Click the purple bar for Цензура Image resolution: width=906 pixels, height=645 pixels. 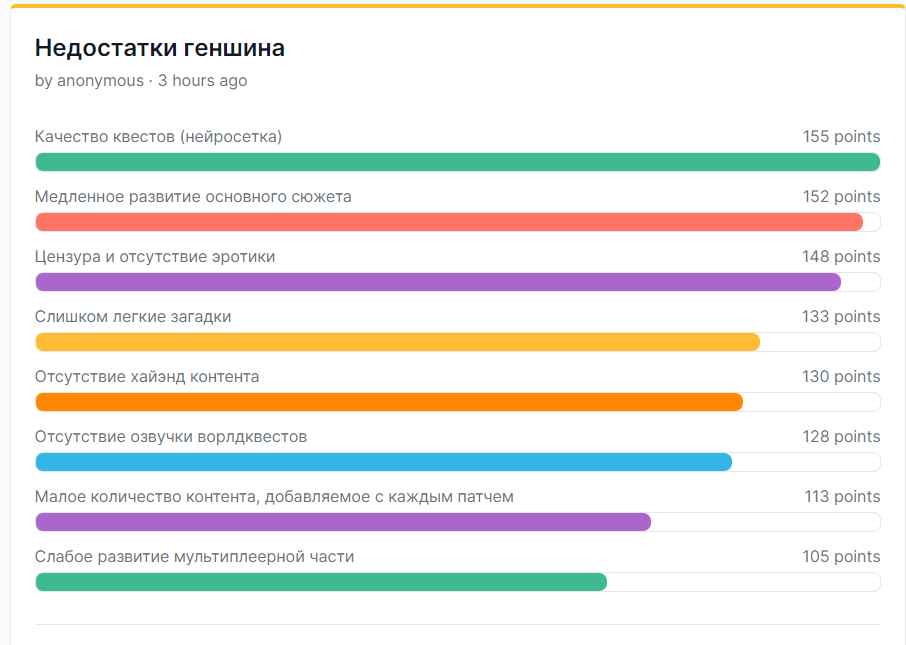tap(438, 282)
